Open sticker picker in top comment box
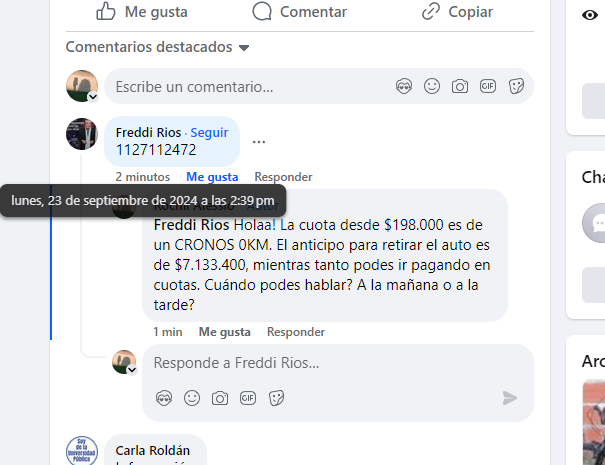Screen dimensions: 605x465 [x=516, y=86]
